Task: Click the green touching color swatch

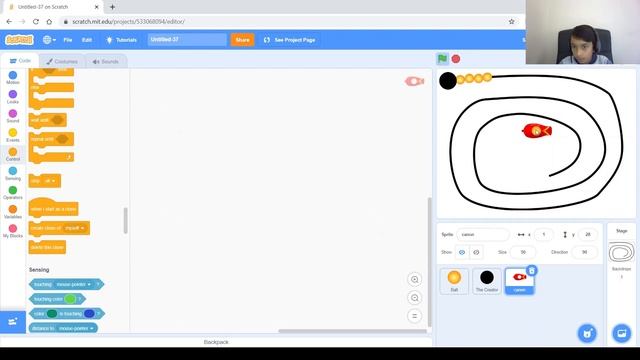Action: pos(70,299)
